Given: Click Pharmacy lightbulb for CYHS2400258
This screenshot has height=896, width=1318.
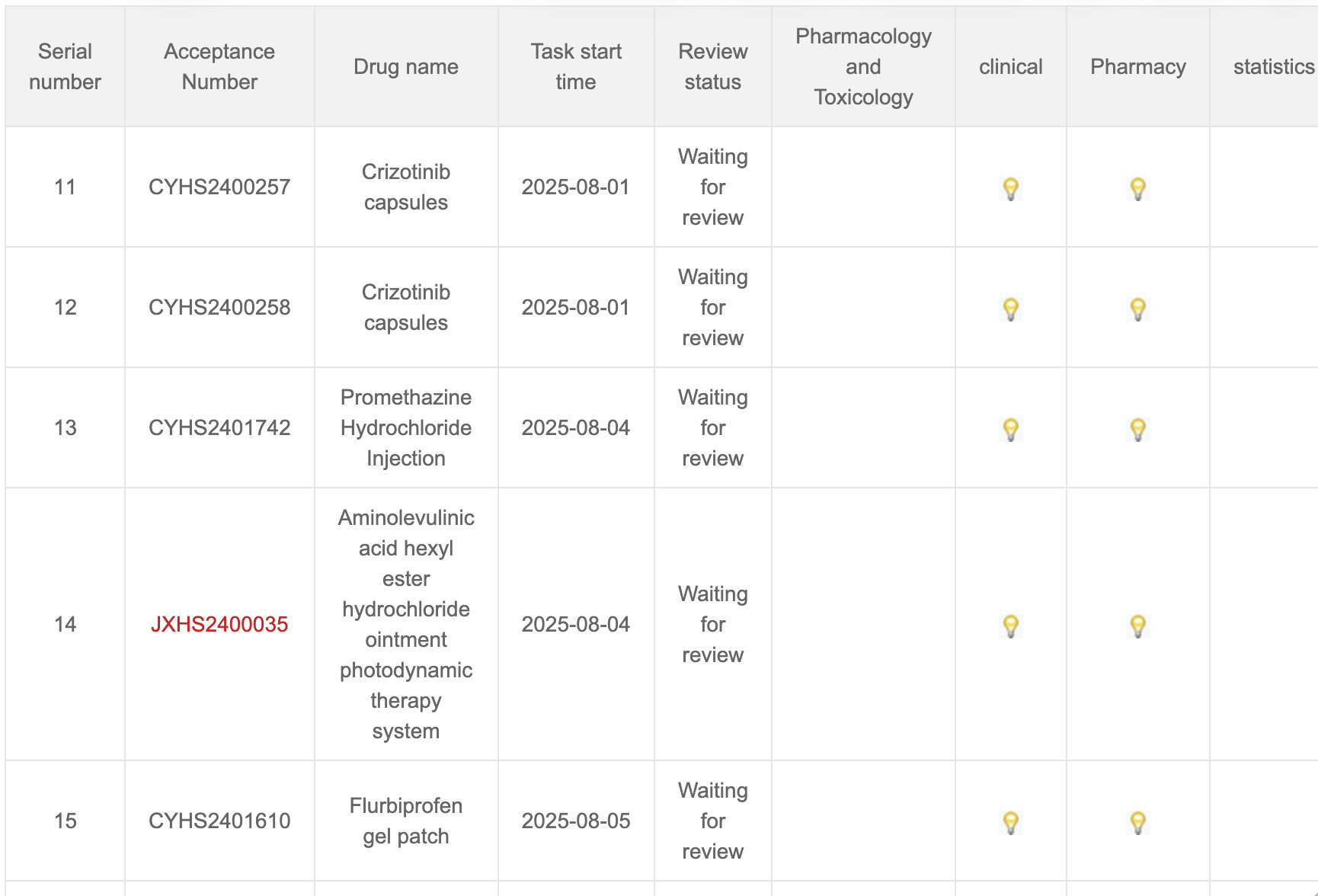Looking at the screenshot, I should pos(1137,309).
